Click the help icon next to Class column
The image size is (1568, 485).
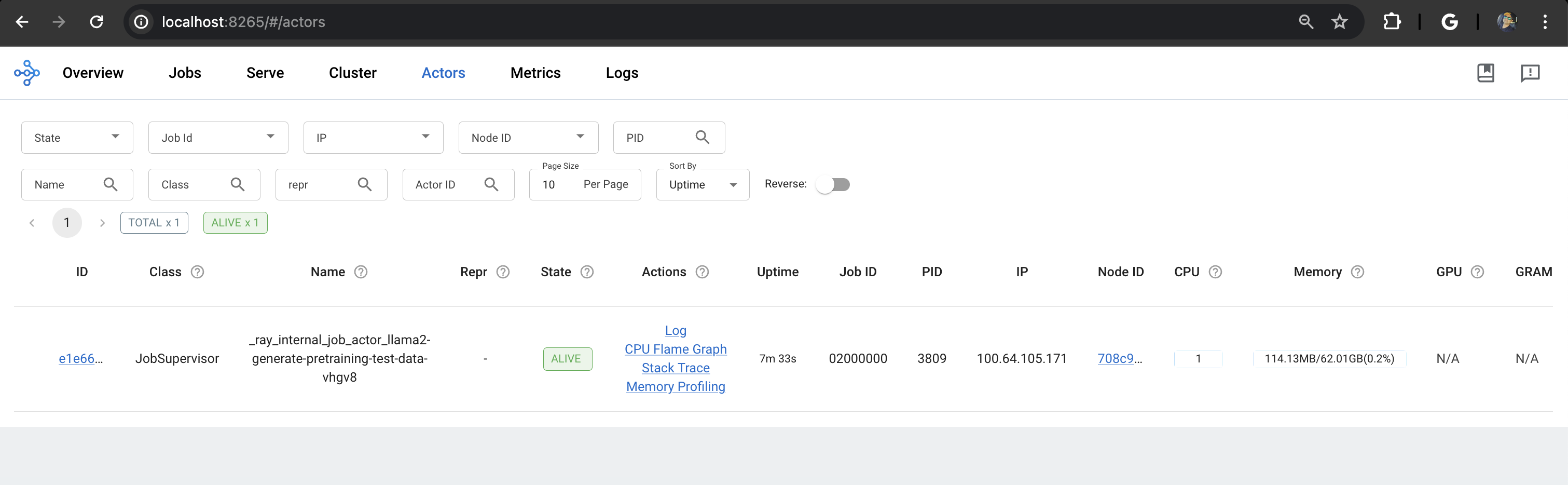pos(197,272)
